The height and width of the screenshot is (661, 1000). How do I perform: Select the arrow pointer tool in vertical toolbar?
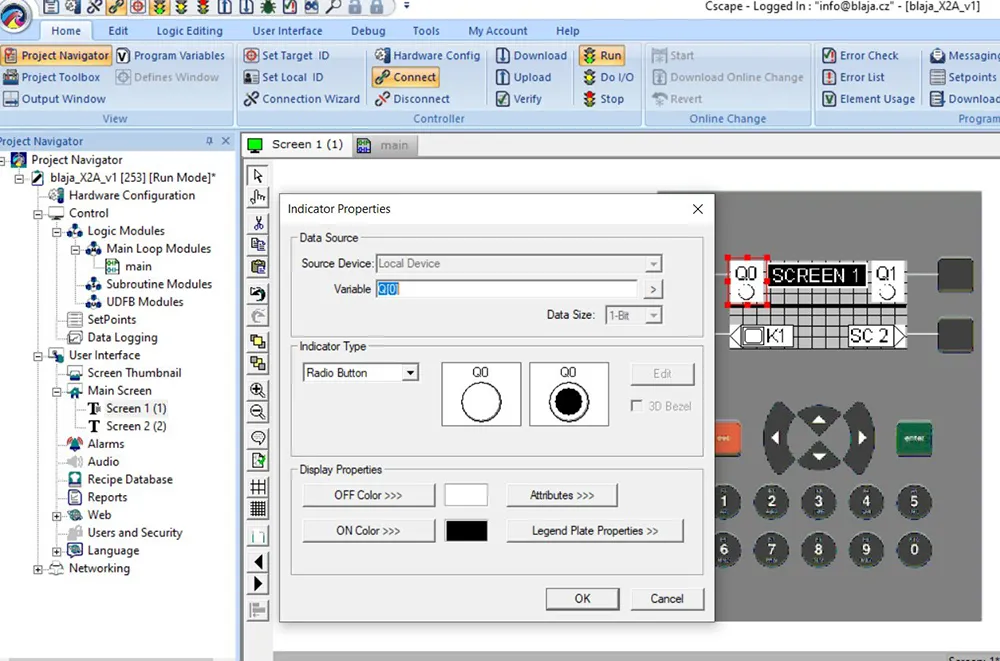point(258,175)
